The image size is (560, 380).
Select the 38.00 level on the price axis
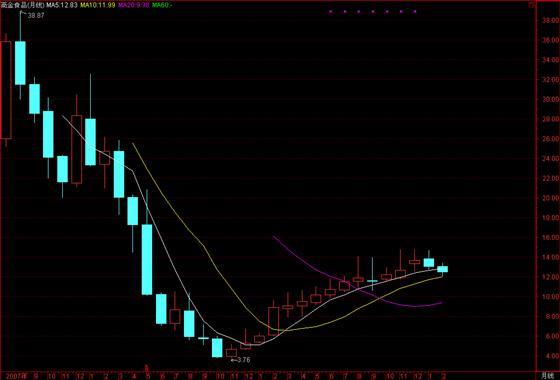[551, 21]
